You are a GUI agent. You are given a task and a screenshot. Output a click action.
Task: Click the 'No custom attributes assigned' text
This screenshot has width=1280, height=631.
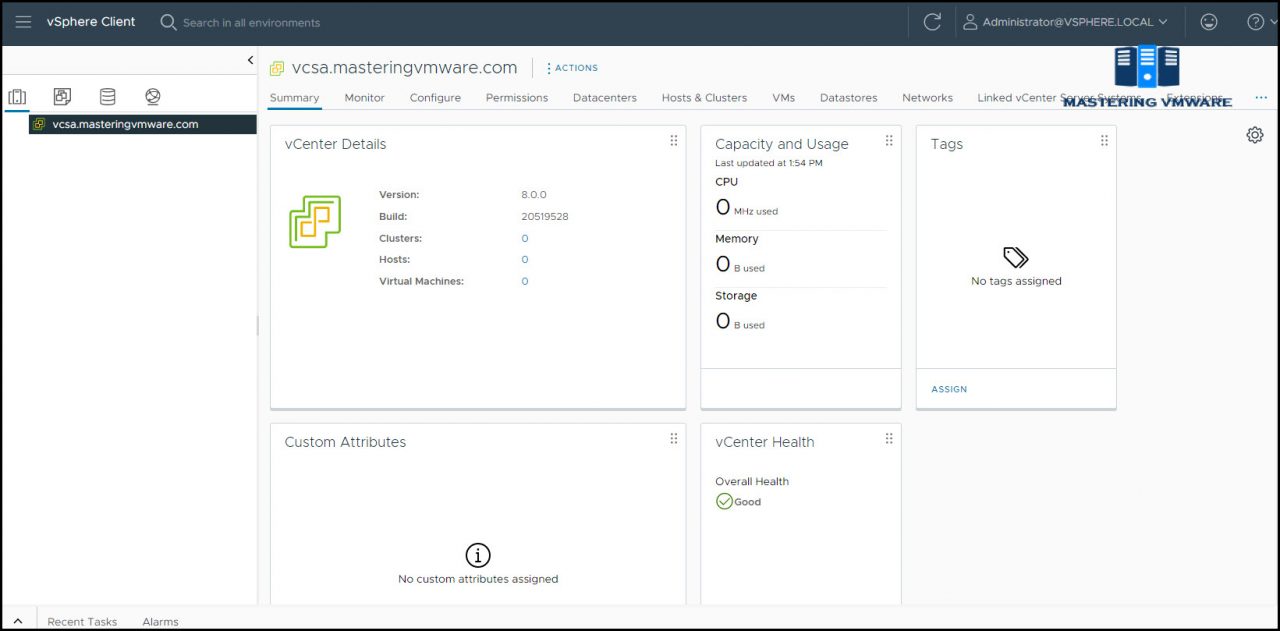tap(478, 579)
